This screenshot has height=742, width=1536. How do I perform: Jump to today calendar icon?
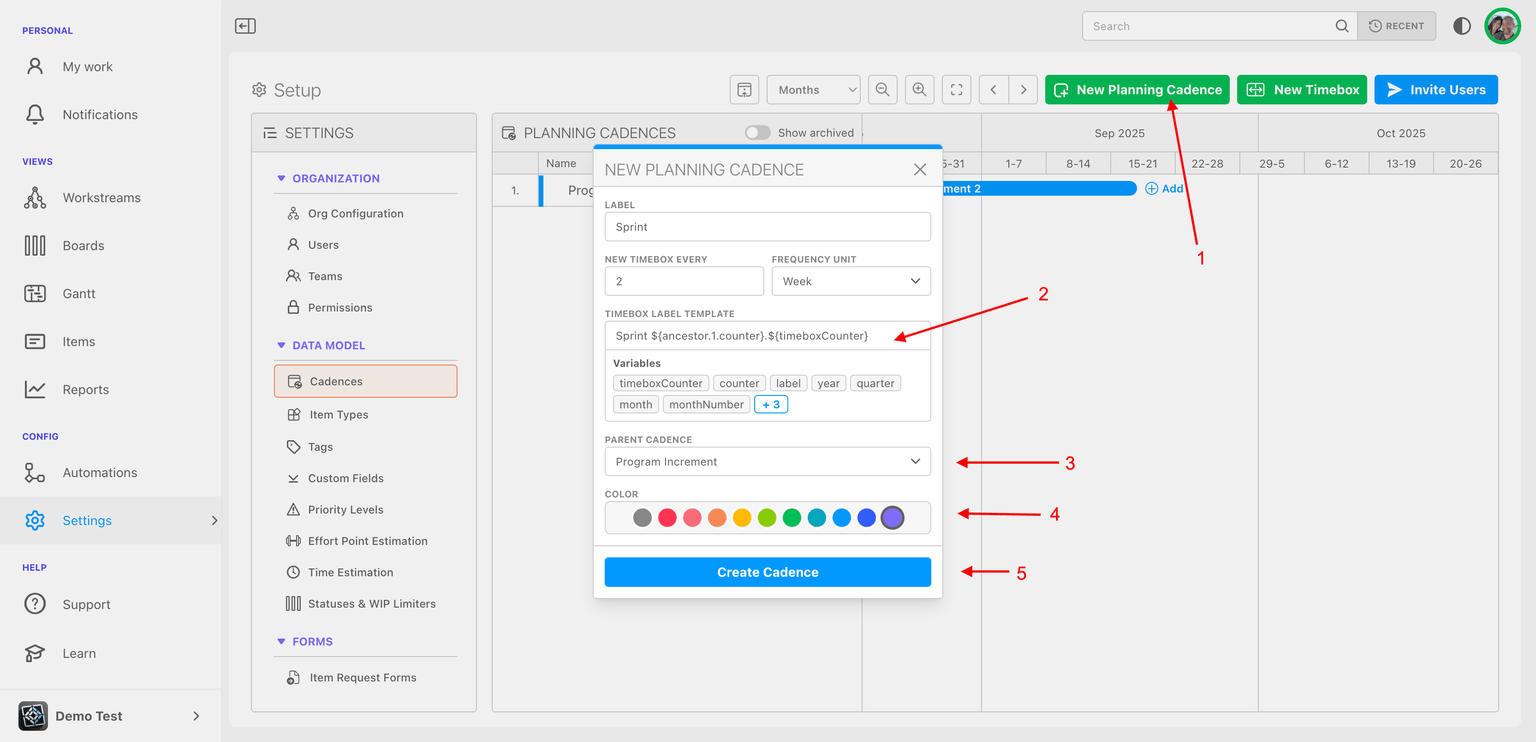(x=744, y=90)
